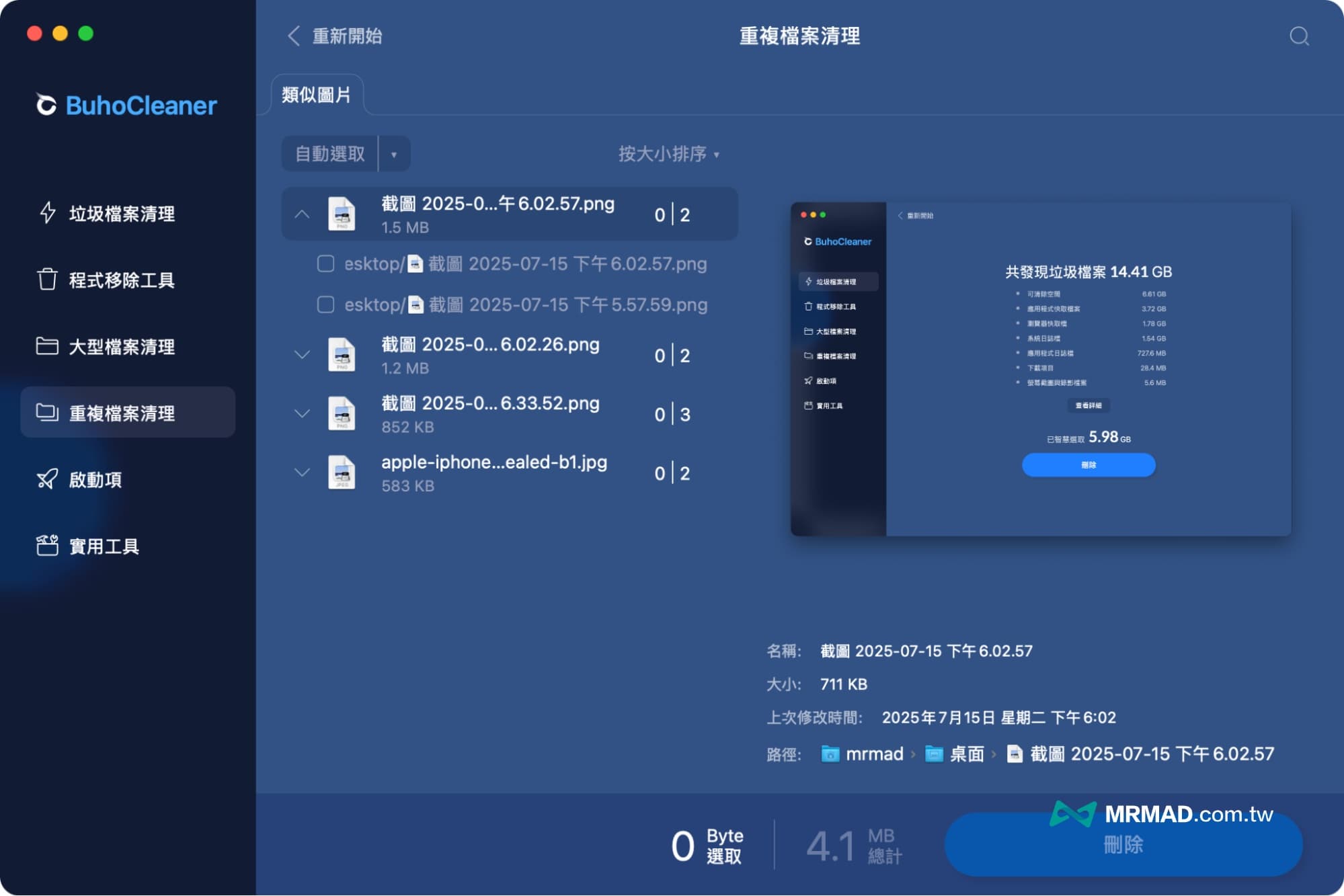Open 大型檔案清理 folder icon in sidebar
This screenshot has height=896, width=1344.
(47, 346)
